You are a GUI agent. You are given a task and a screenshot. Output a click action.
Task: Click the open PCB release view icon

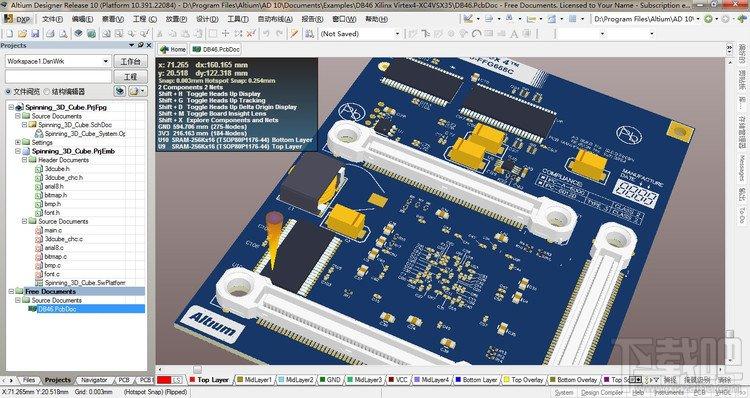click(91, 33)
